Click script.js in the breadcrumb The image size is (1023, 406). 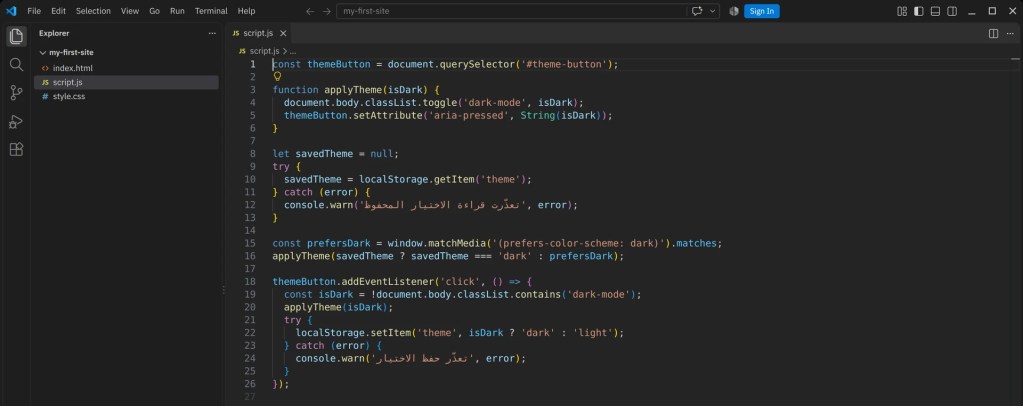tap(264, 51)
